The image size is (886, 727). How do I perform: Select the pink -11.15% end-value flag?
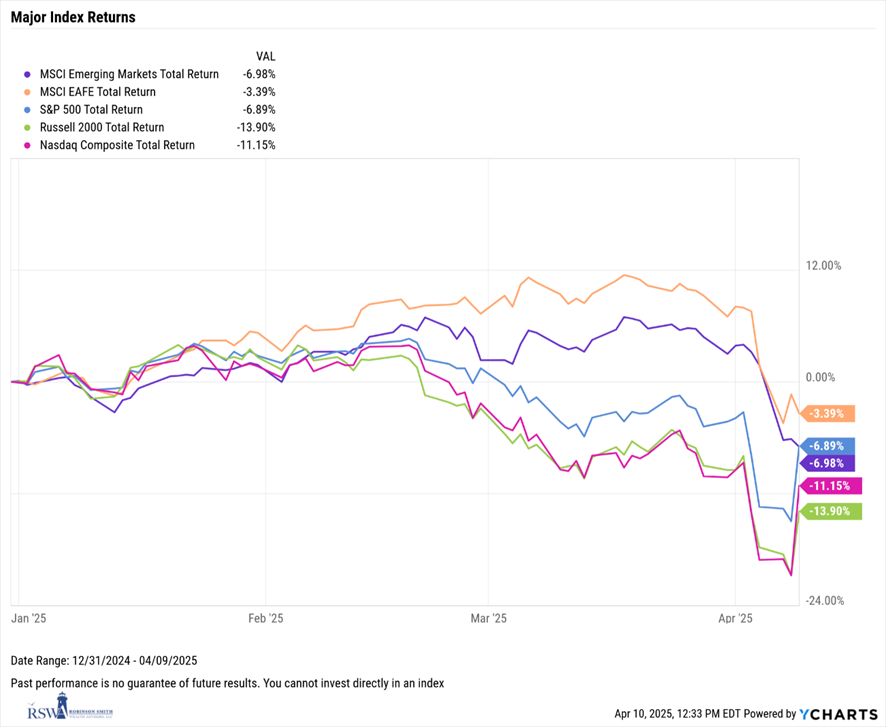[829, 486]
